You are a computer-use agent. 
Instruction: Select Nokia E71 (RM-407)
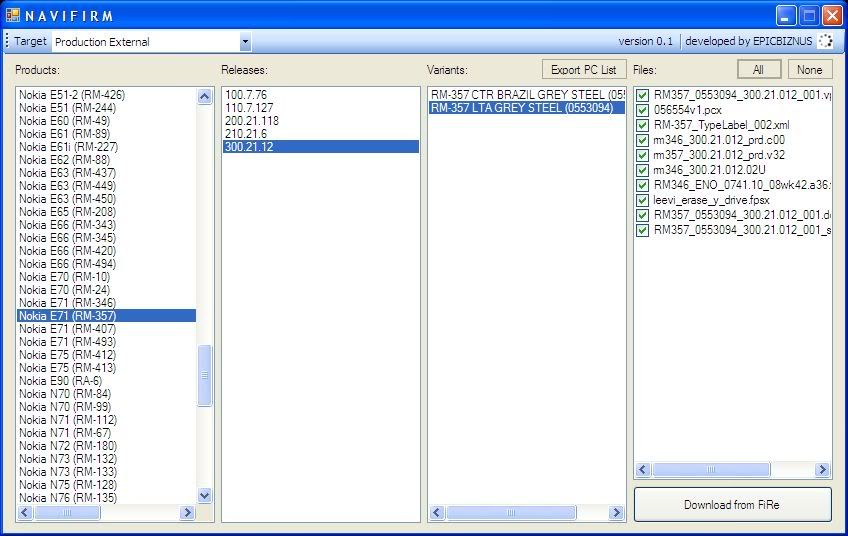[107, 328]
